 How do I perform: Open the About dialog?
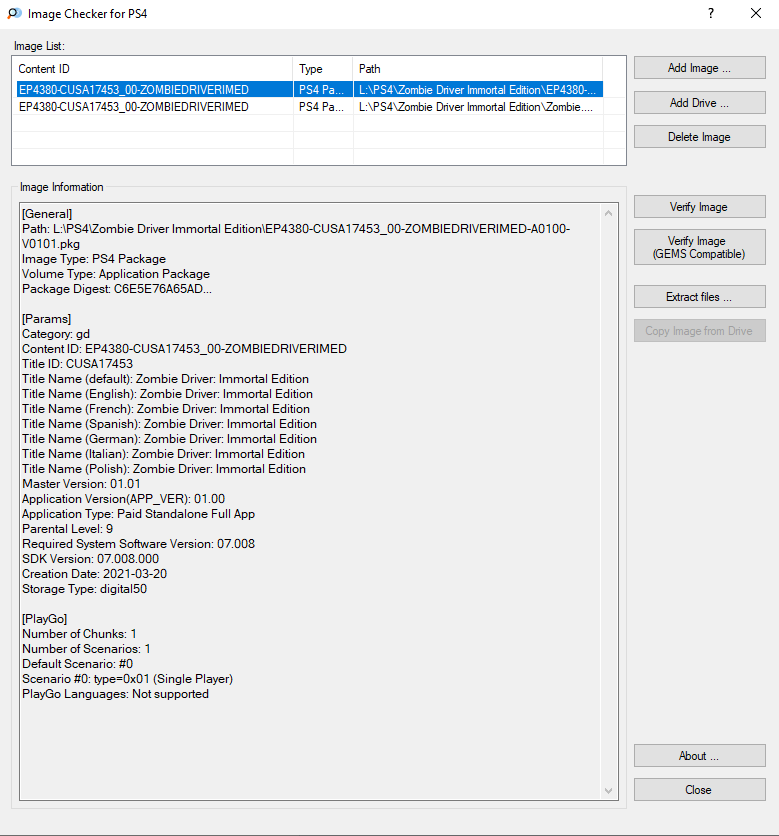[699, 755]
